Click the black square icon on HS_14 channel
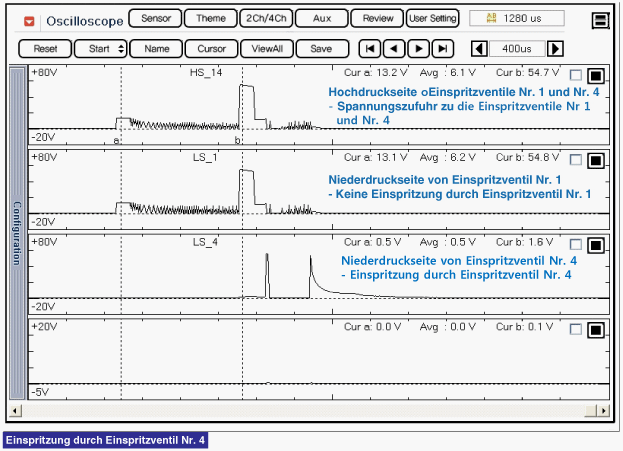The width and height of the screenshot is (623, 451). 595,76
